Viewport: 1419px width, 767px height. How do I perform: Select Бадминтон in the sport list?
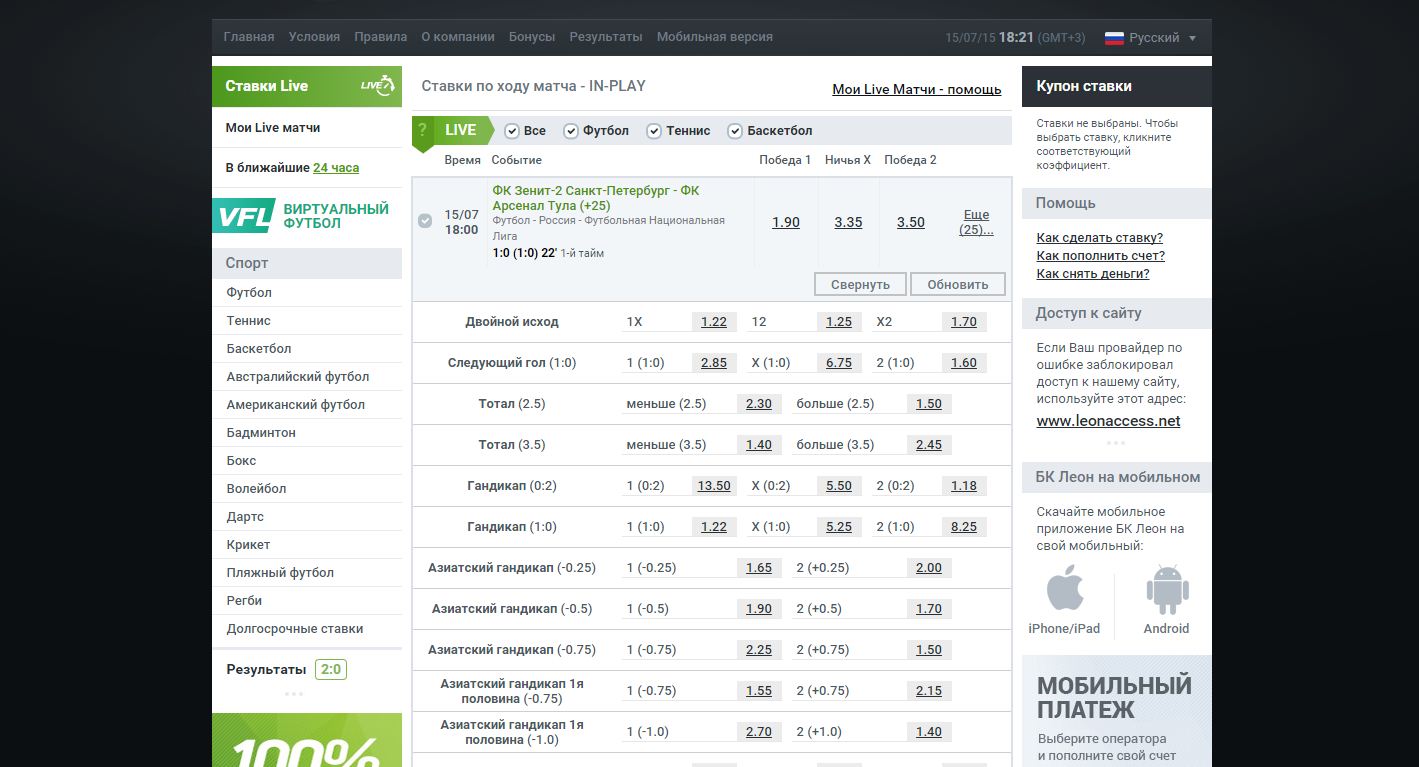click(261, 433)
